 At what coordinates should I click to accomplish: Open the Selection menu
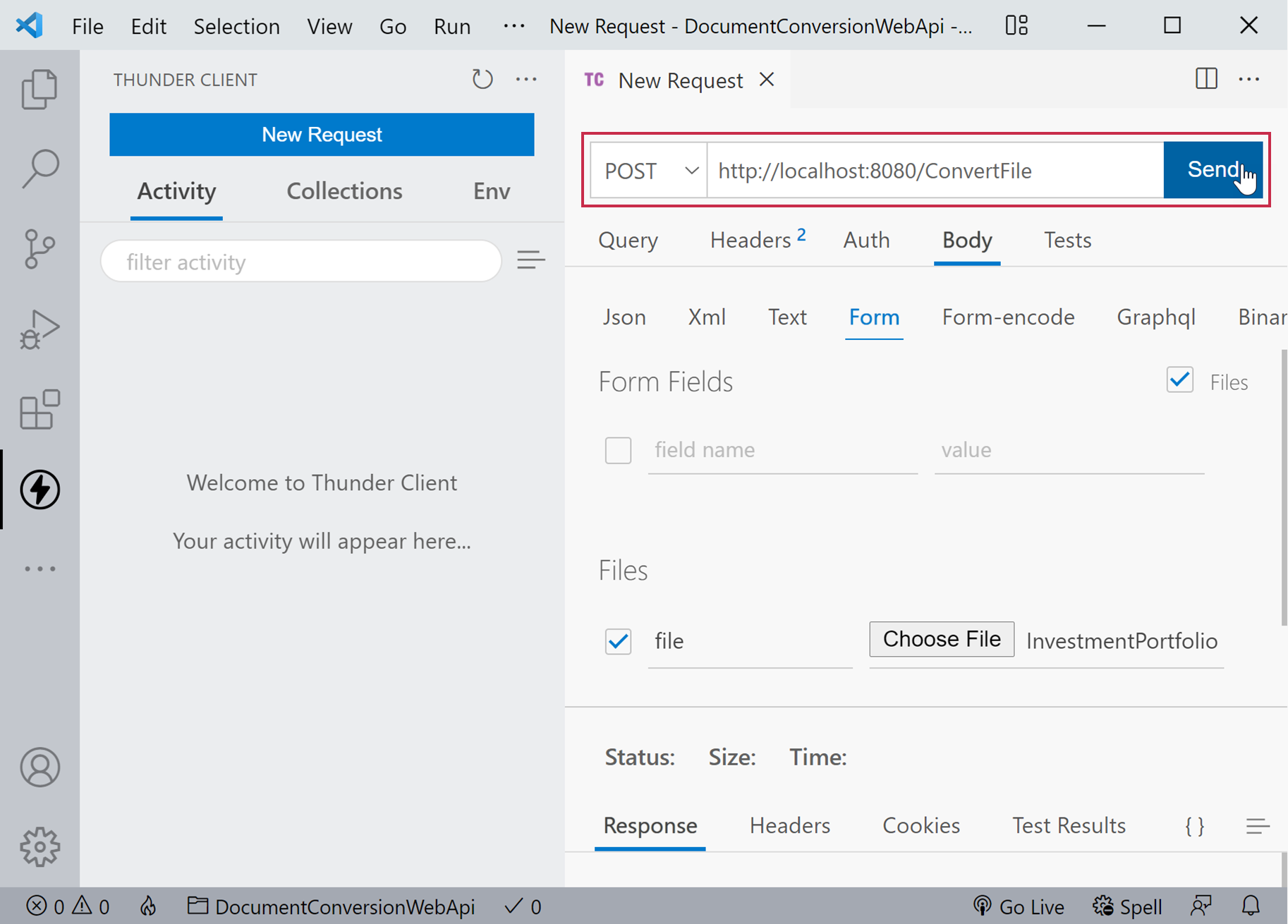tap(236, 27)
